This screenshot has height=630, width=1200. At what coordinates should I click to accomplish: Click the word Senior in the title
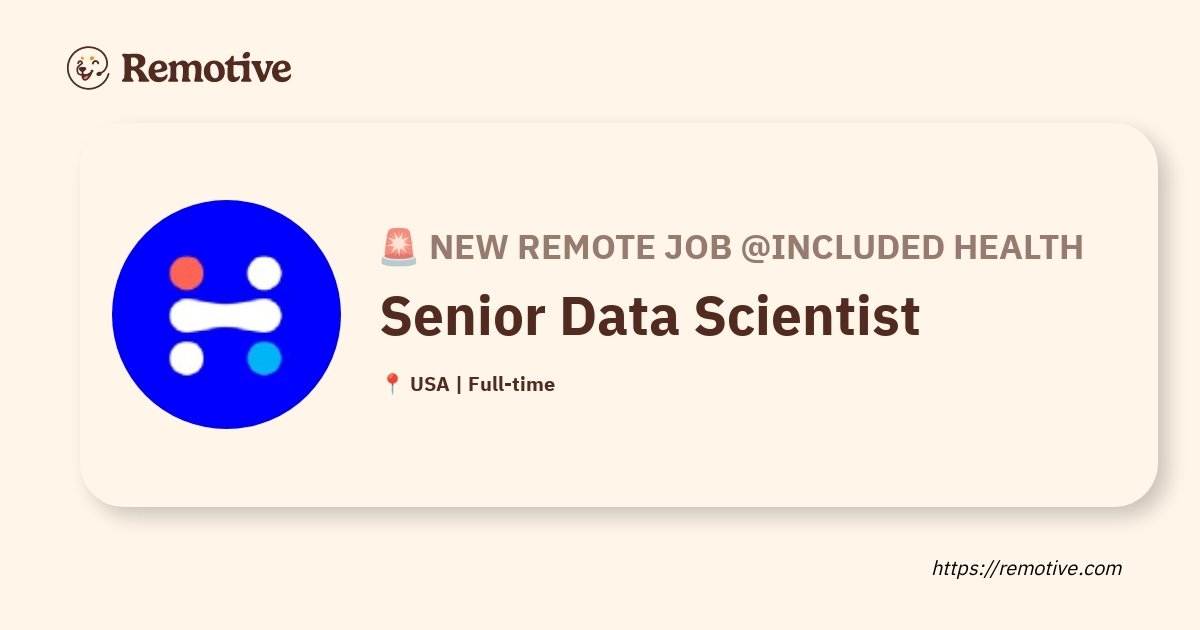tap(462, 316)
